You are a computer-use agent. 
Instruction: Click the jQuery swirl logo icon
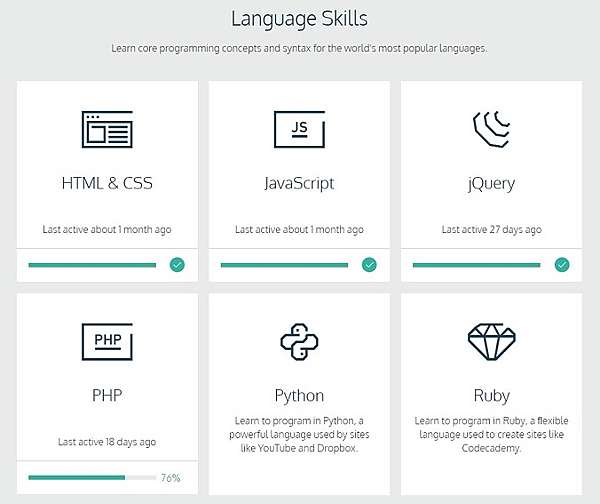pos(491,129)
